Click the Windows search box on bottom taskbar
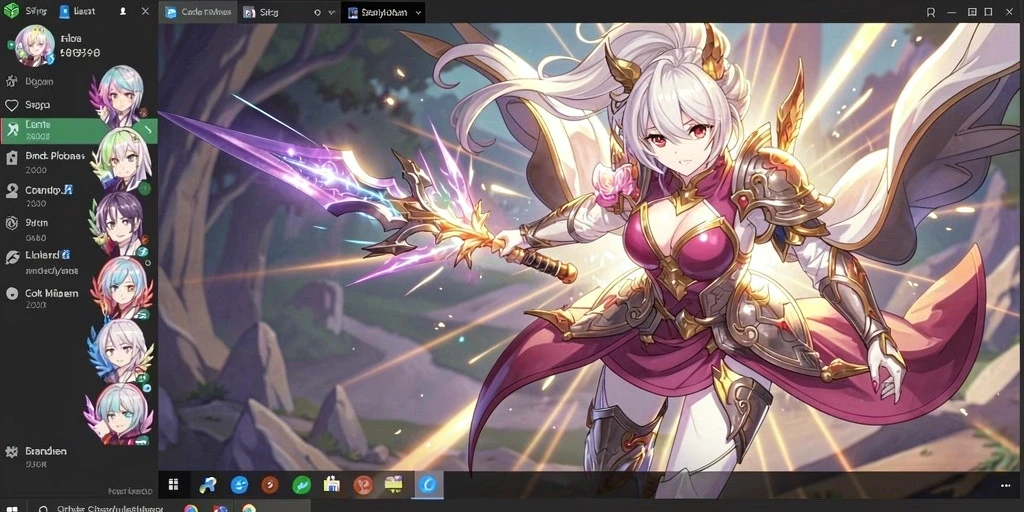The height and width of the screenshot is (512, 1024). [x=101, y=507]
